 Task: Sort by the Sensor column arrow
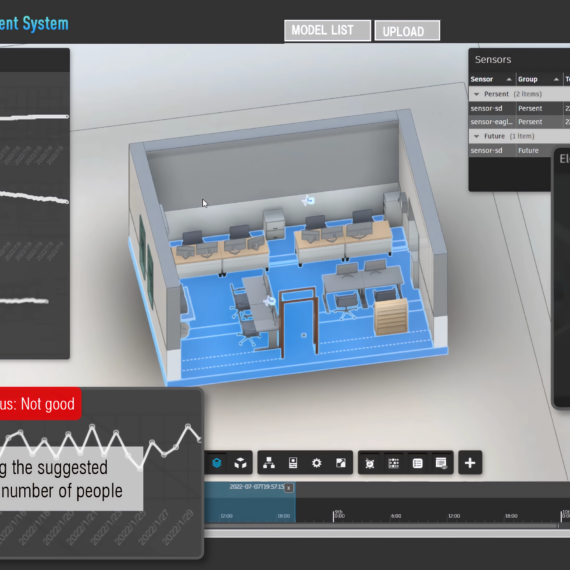point(509,79)
